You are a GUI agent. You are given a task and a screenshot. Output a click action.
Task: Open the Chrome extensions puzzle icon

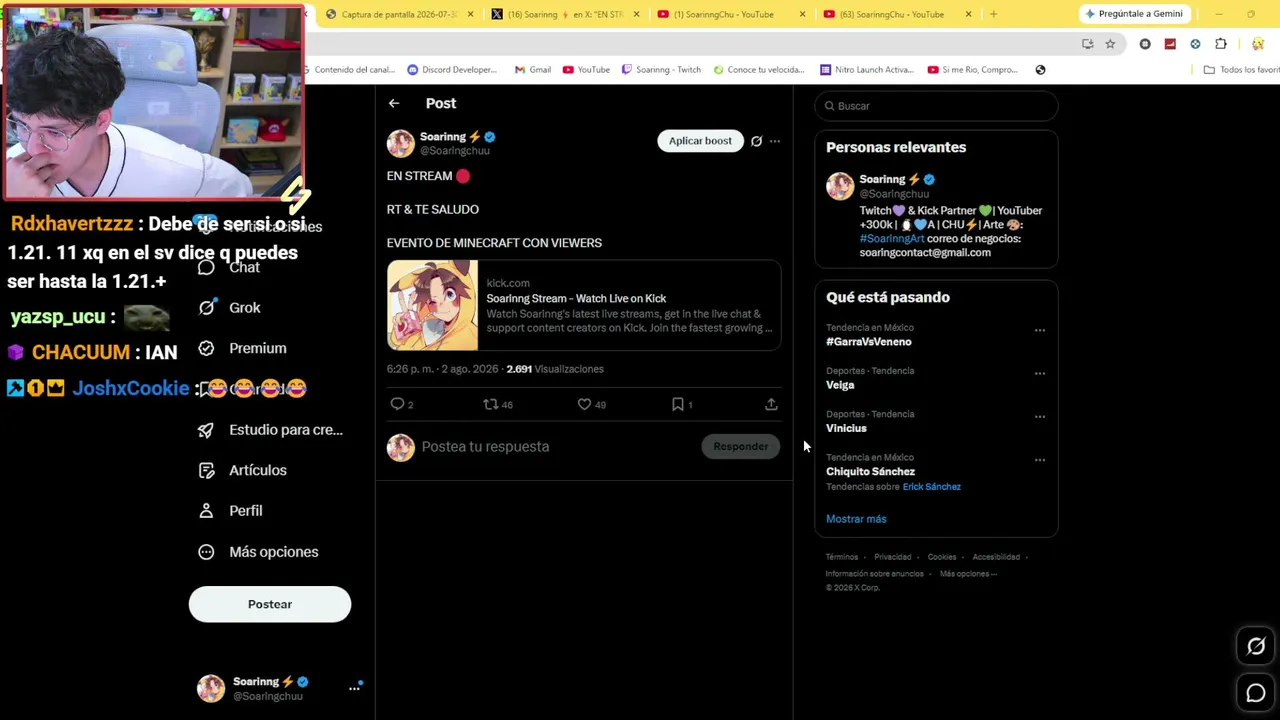pyautogui.click(x=1221, y=44)
